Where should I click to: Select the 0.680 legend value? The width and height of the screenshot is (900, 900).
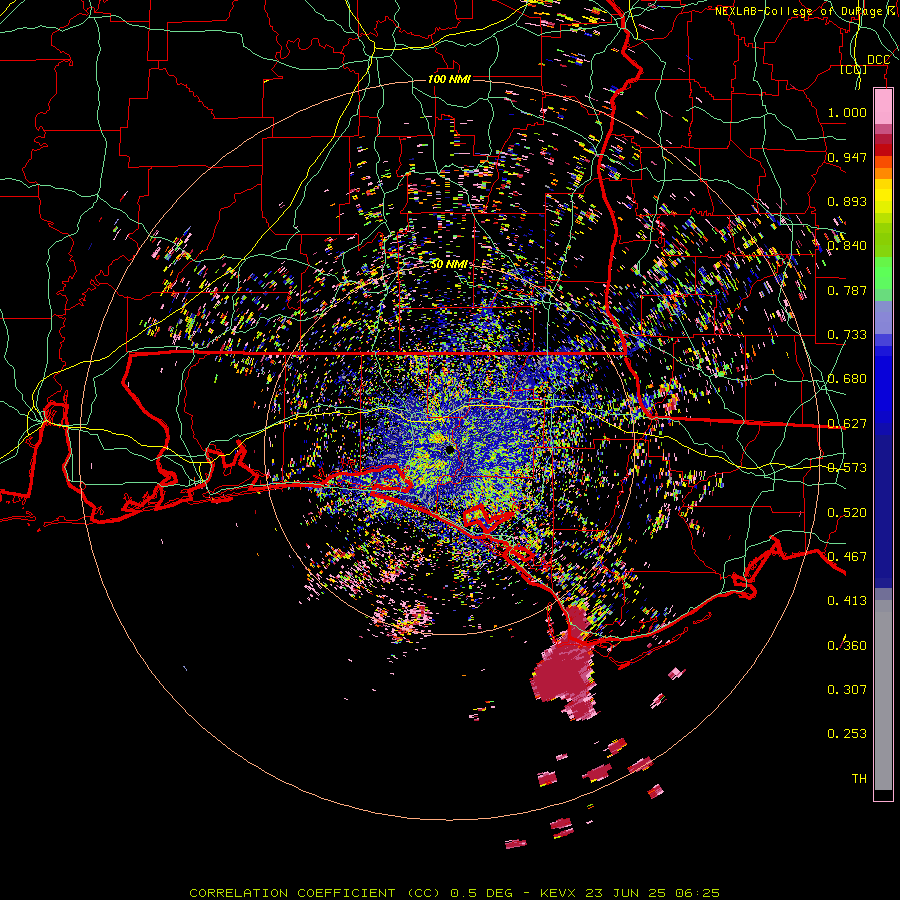(847, 379)
